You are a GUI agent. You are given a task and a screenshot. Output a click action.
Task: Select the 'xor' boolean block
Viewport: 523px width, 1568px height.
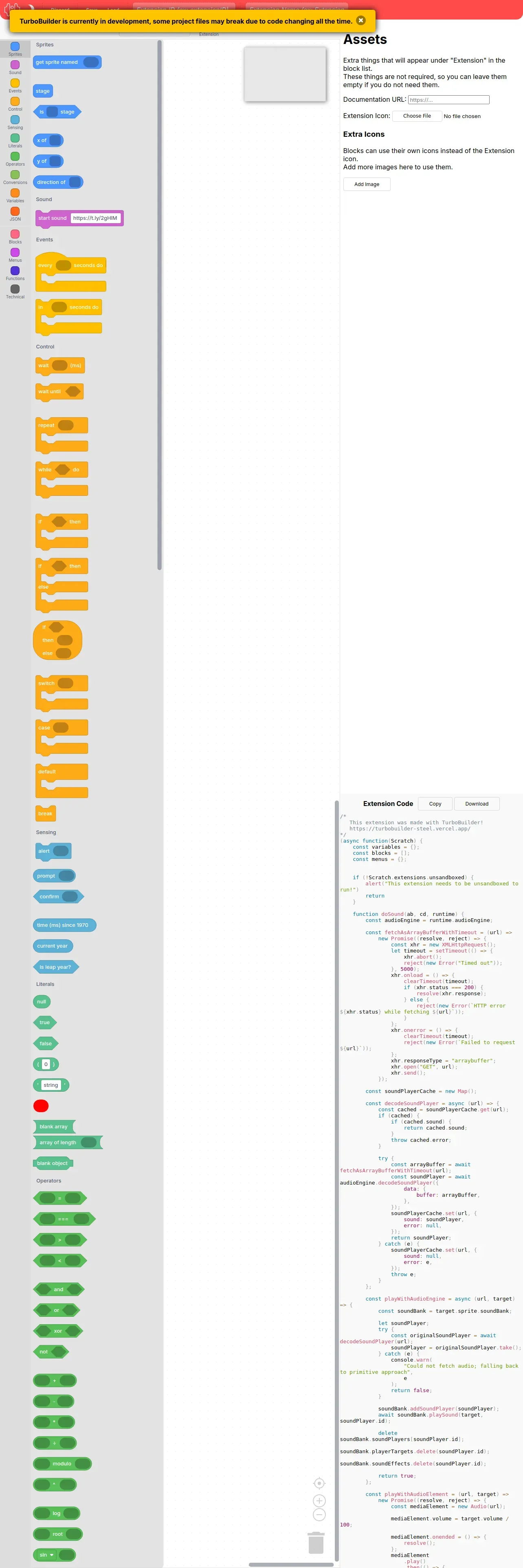point(58,1331)
